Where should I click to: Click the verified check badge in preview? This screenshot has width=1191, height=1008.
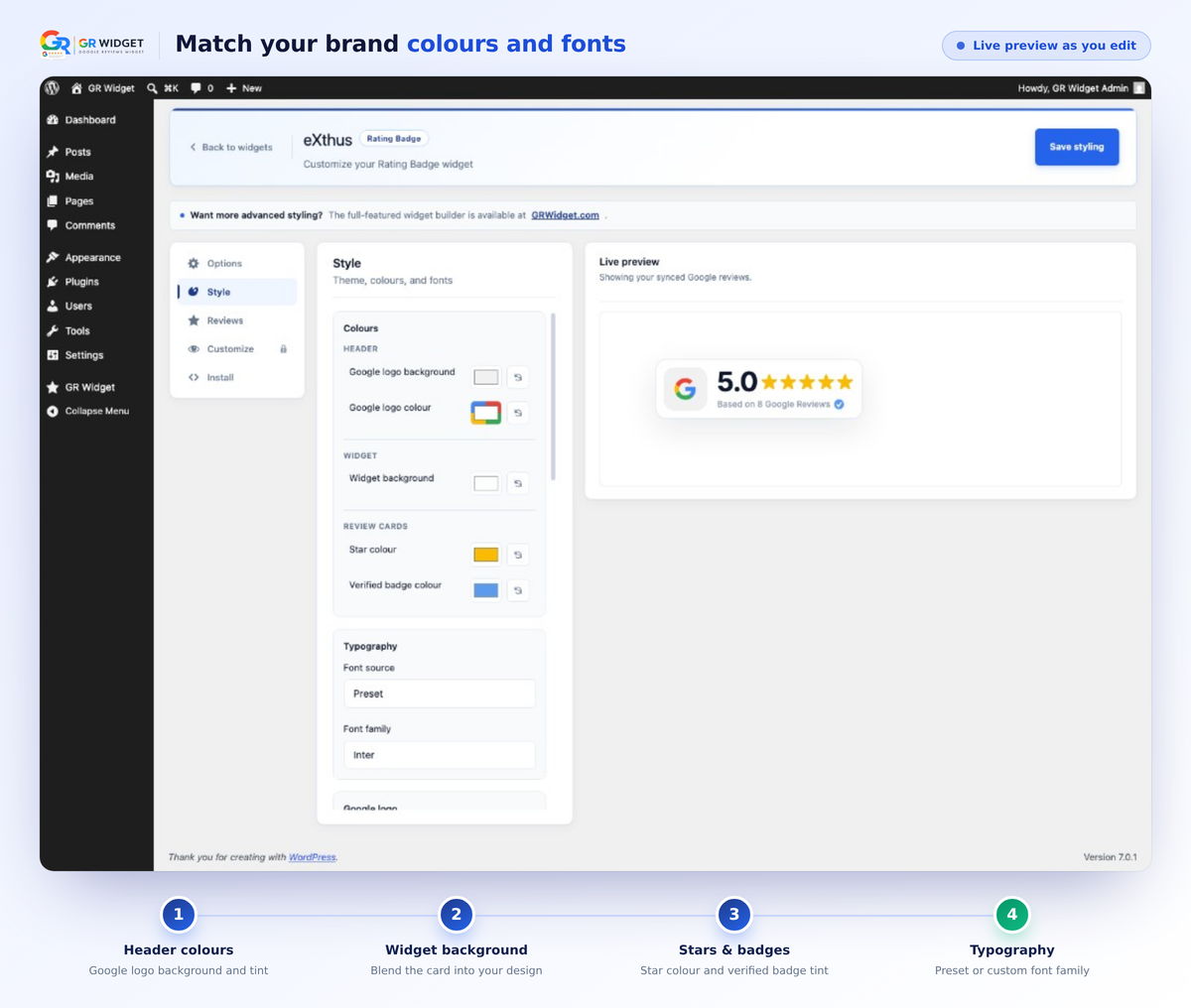pos(840,405)
